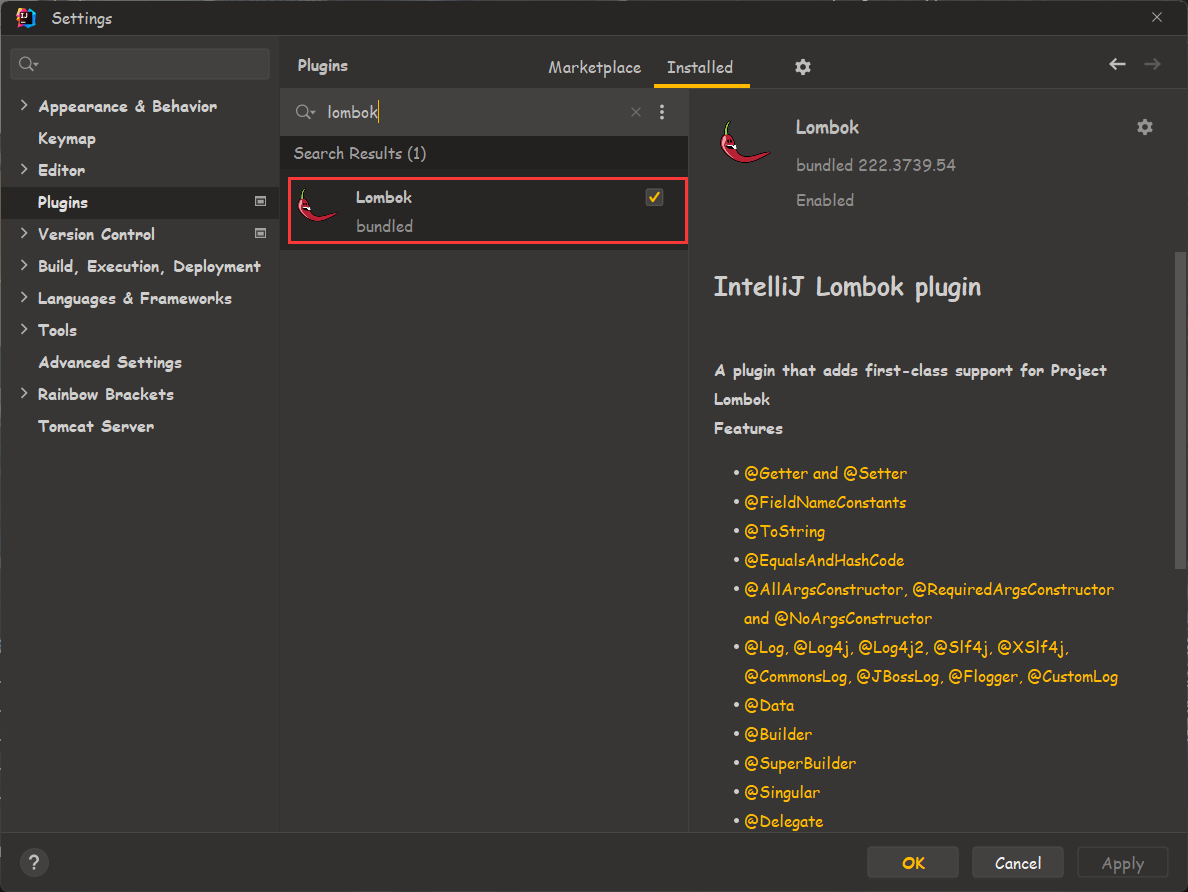This screenshot has height=892, width=1188.
Task: Click the plugin description scrollbar
Action: pyautogui.click(x=1180, y=410)
